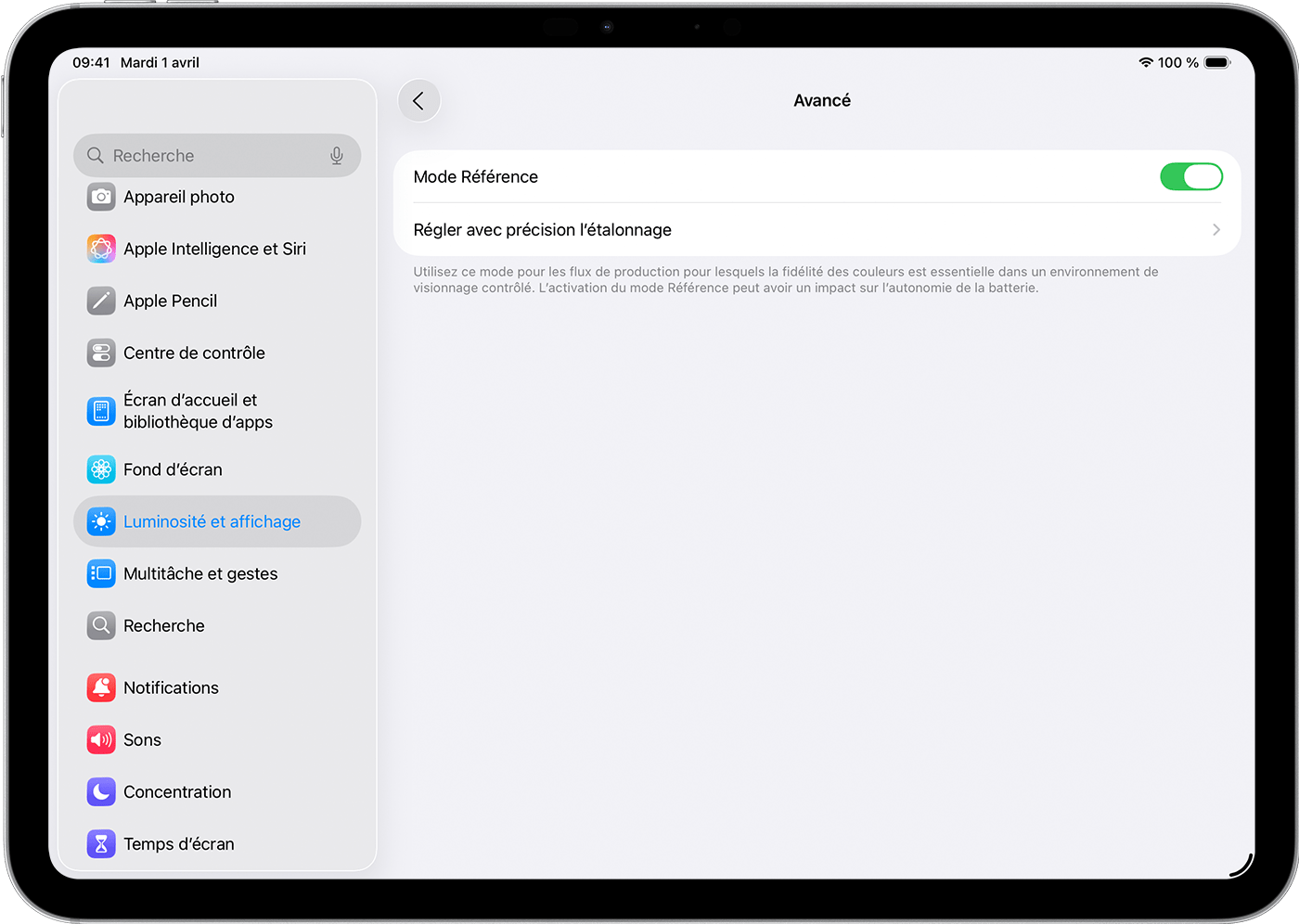Select Luminosité et affichage in sidebar
1299x924 pixels.
212,521
